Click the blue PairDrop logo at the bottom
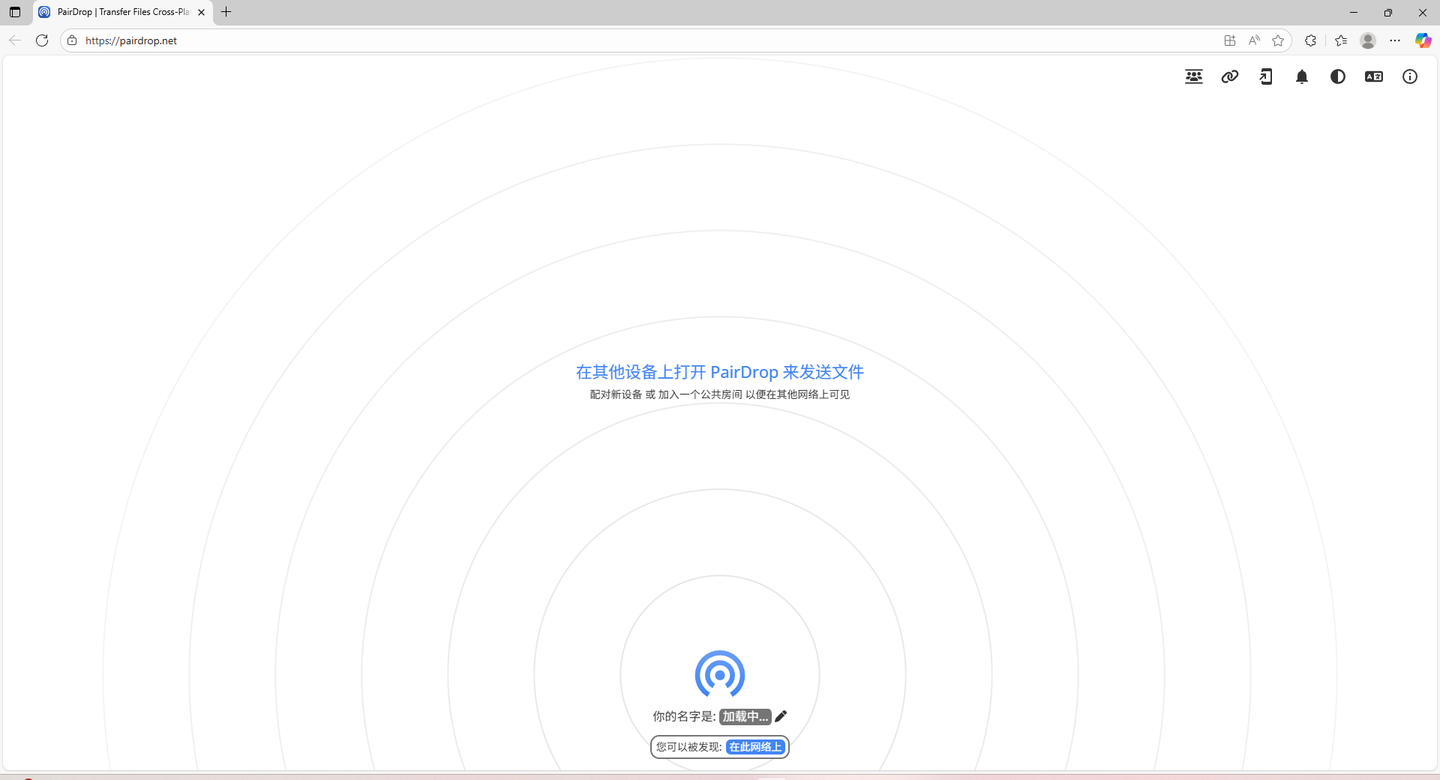This screenshot has width=1440, height=780. click(x=720, y=674)
